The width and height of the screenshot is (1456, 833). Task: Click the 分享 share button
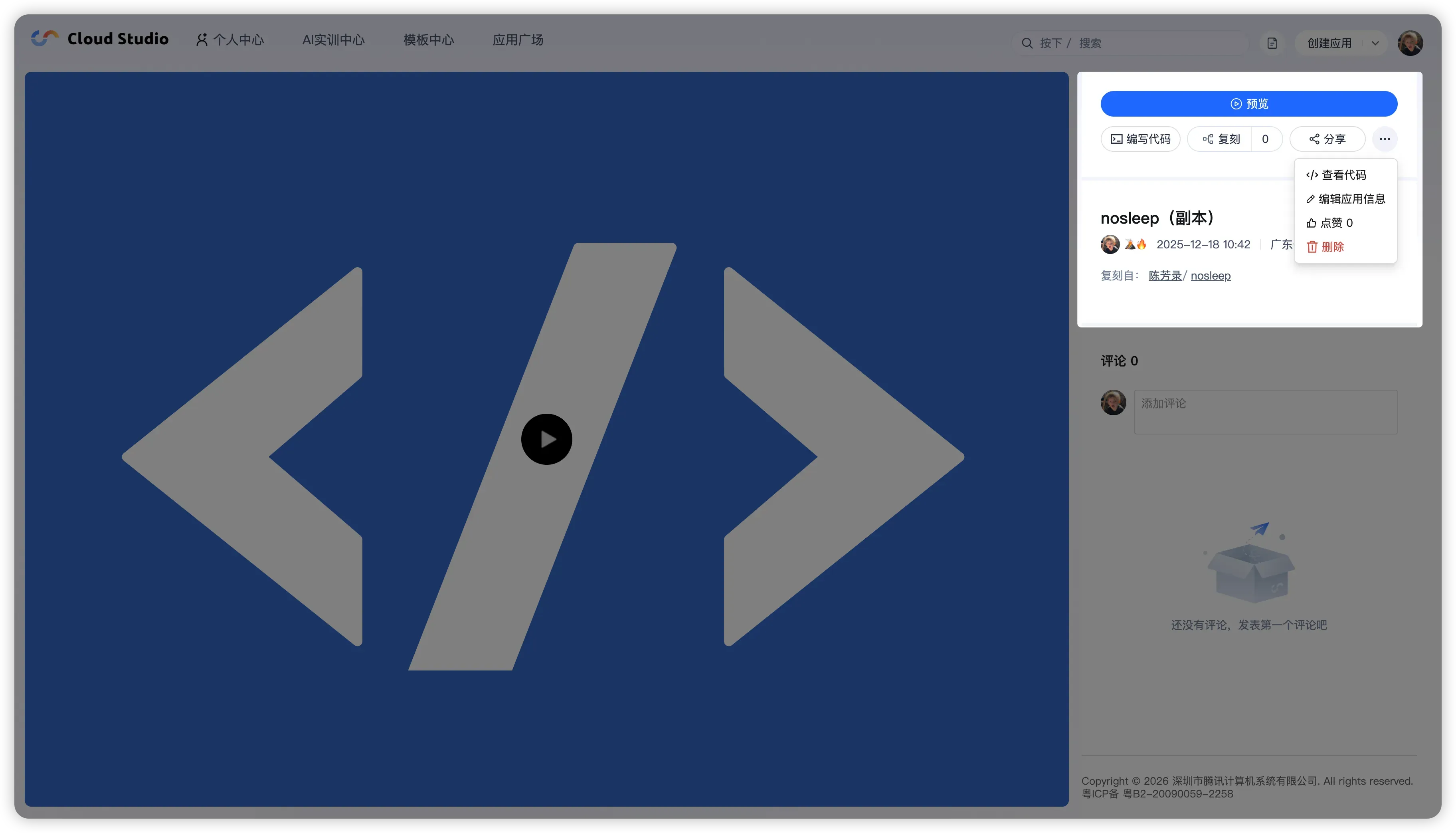[x=1327, y=139]
